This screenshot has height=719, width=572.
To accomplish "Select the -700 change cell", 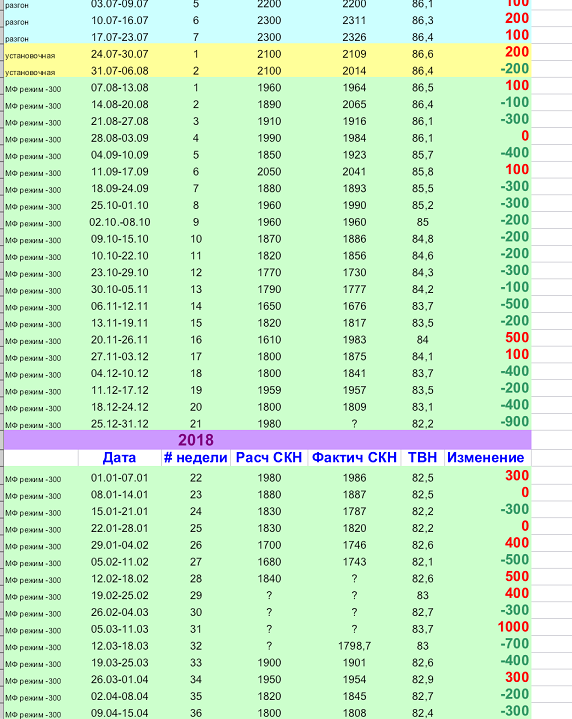I will tap(515, 644).
